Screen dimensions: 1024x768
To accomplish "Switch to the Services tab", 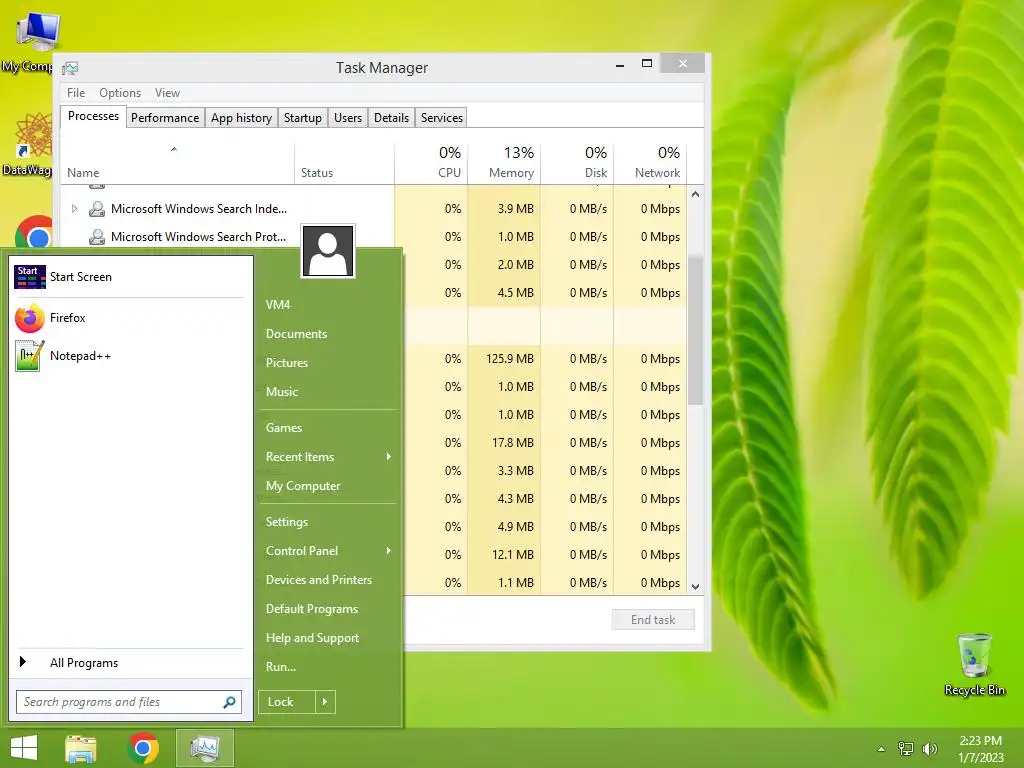I will point(441,118).
